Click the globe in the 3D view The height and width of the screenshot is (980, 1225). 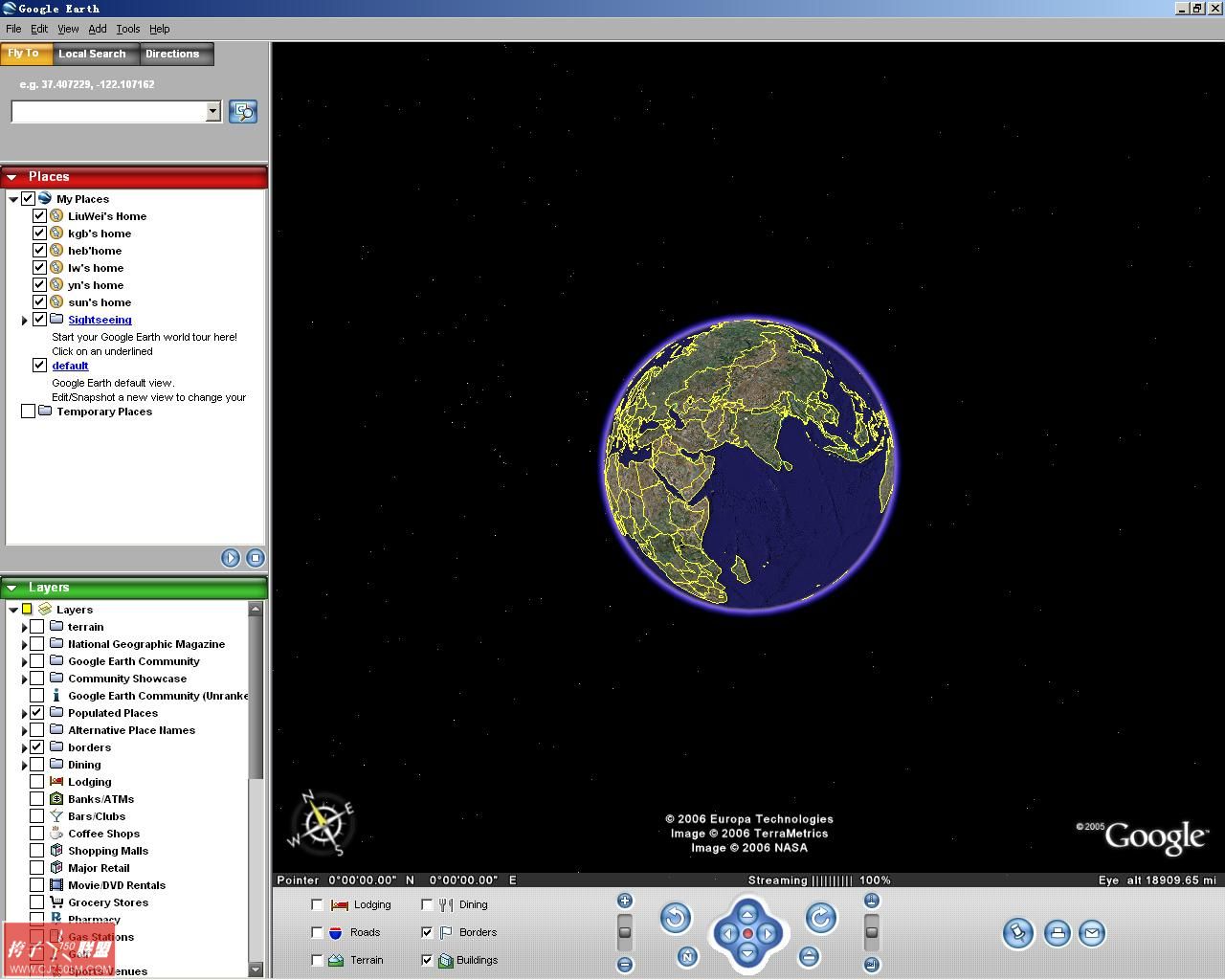click(x=748, y=464)
